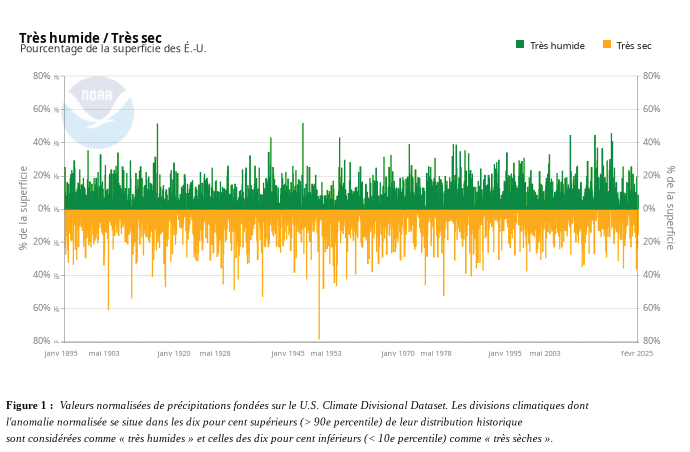690x452 pixels.
Task: Click the top 80% label on left axis
Action: (41, 76)
